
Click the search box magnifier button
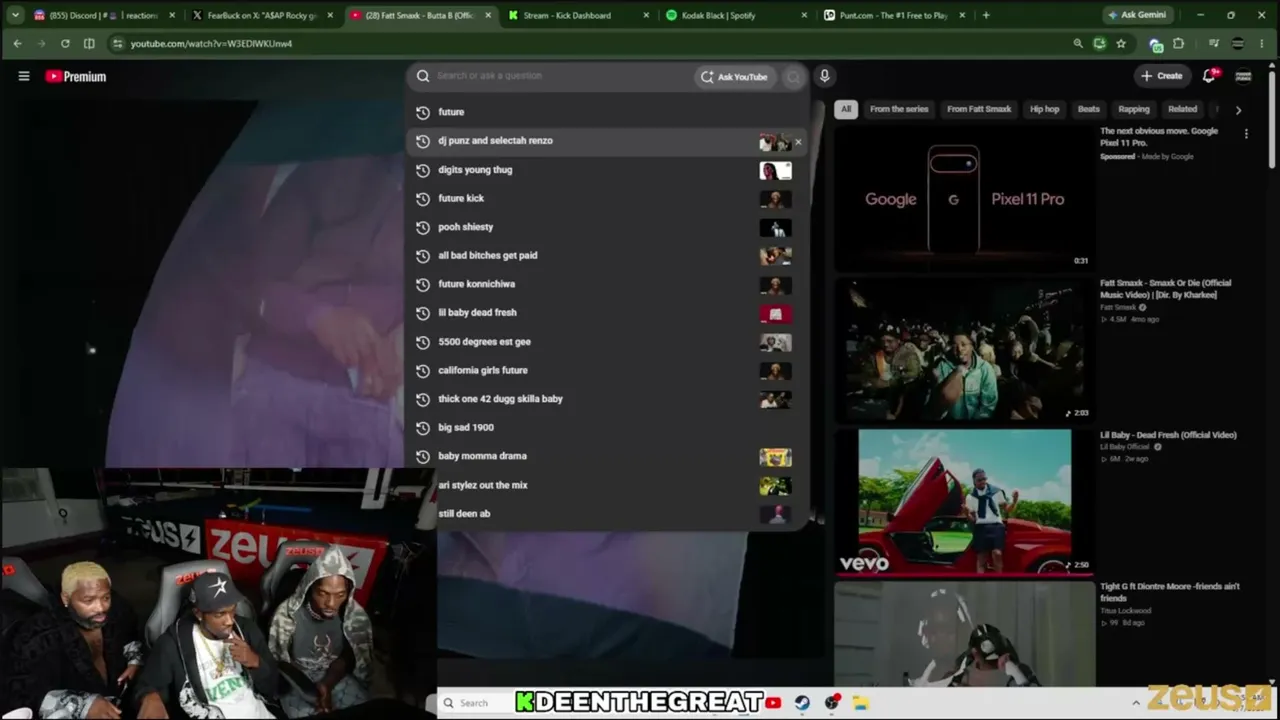pyautogui.click(x=793, y=76)
